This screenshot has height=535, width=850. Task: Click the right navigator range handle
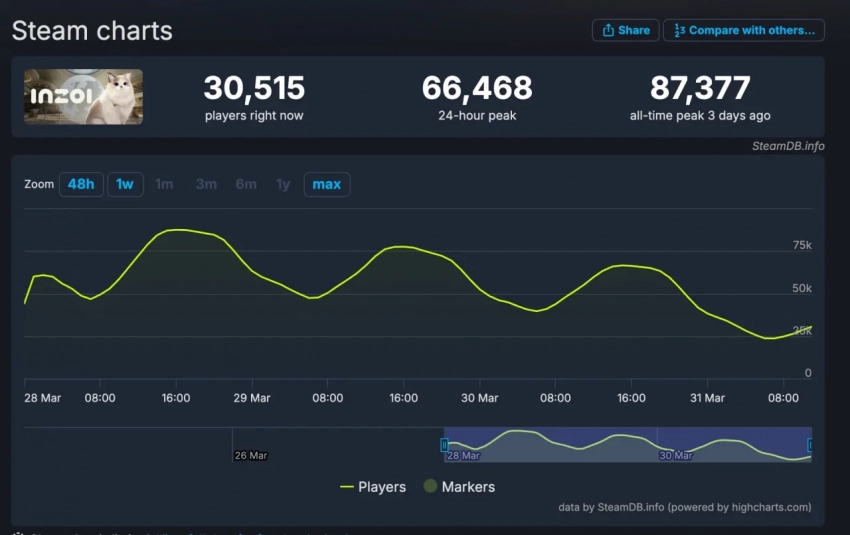tap(810, 444)
